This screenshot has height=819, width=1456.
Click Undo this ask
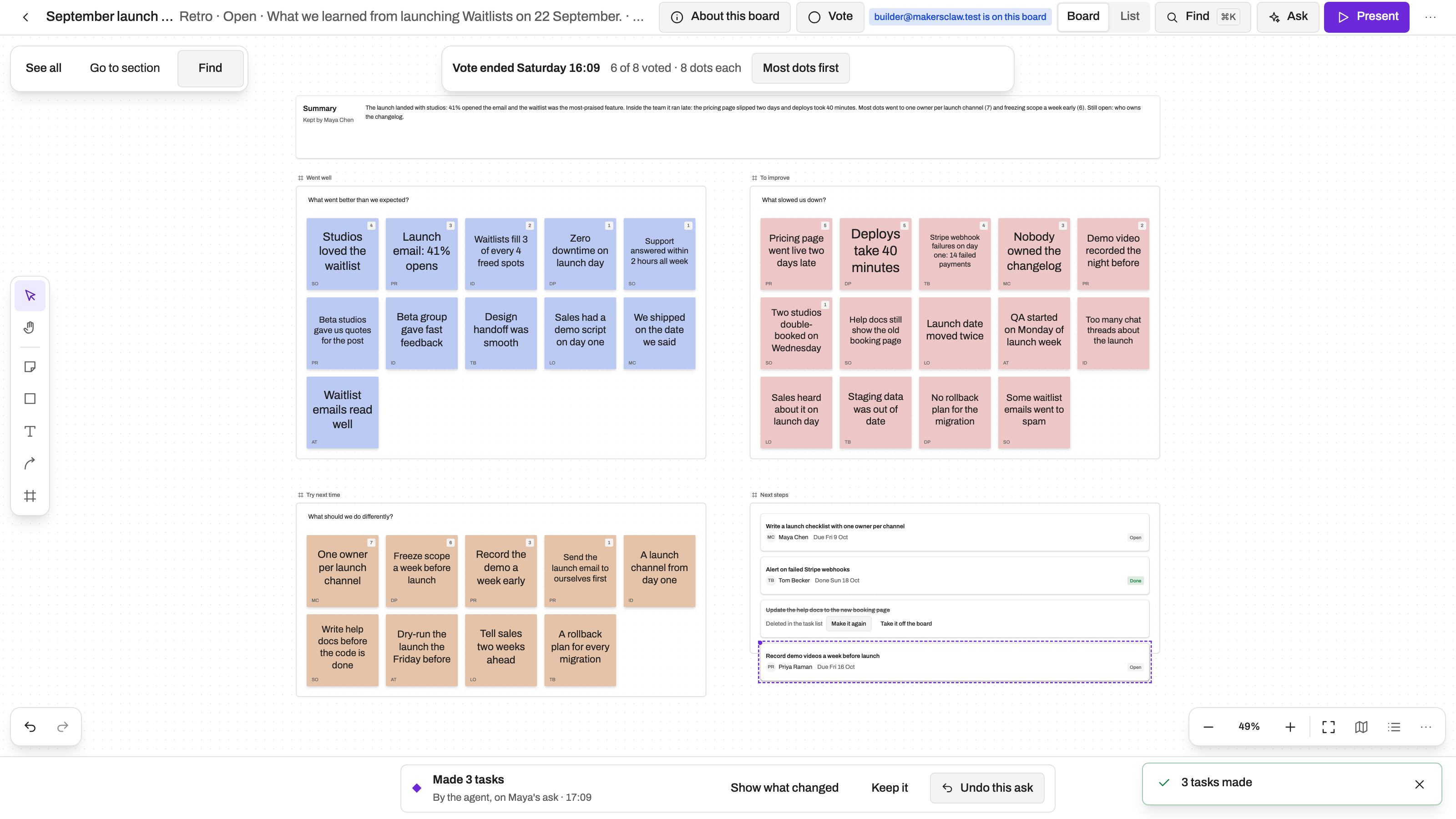(x=987, y=787)
